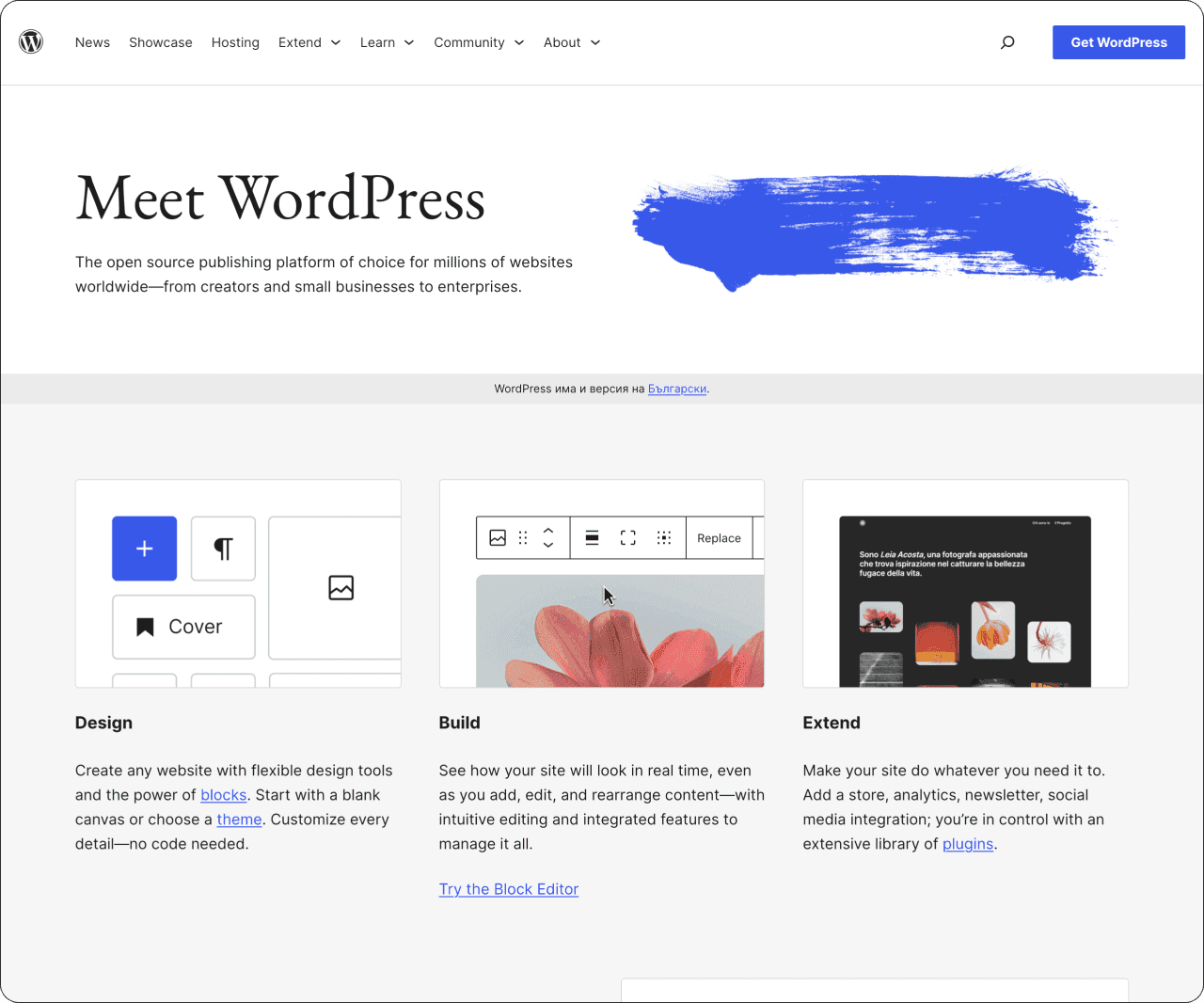Click the content position grid icon
Viewport: 1204px width, 1003px height.
(664, 538)
